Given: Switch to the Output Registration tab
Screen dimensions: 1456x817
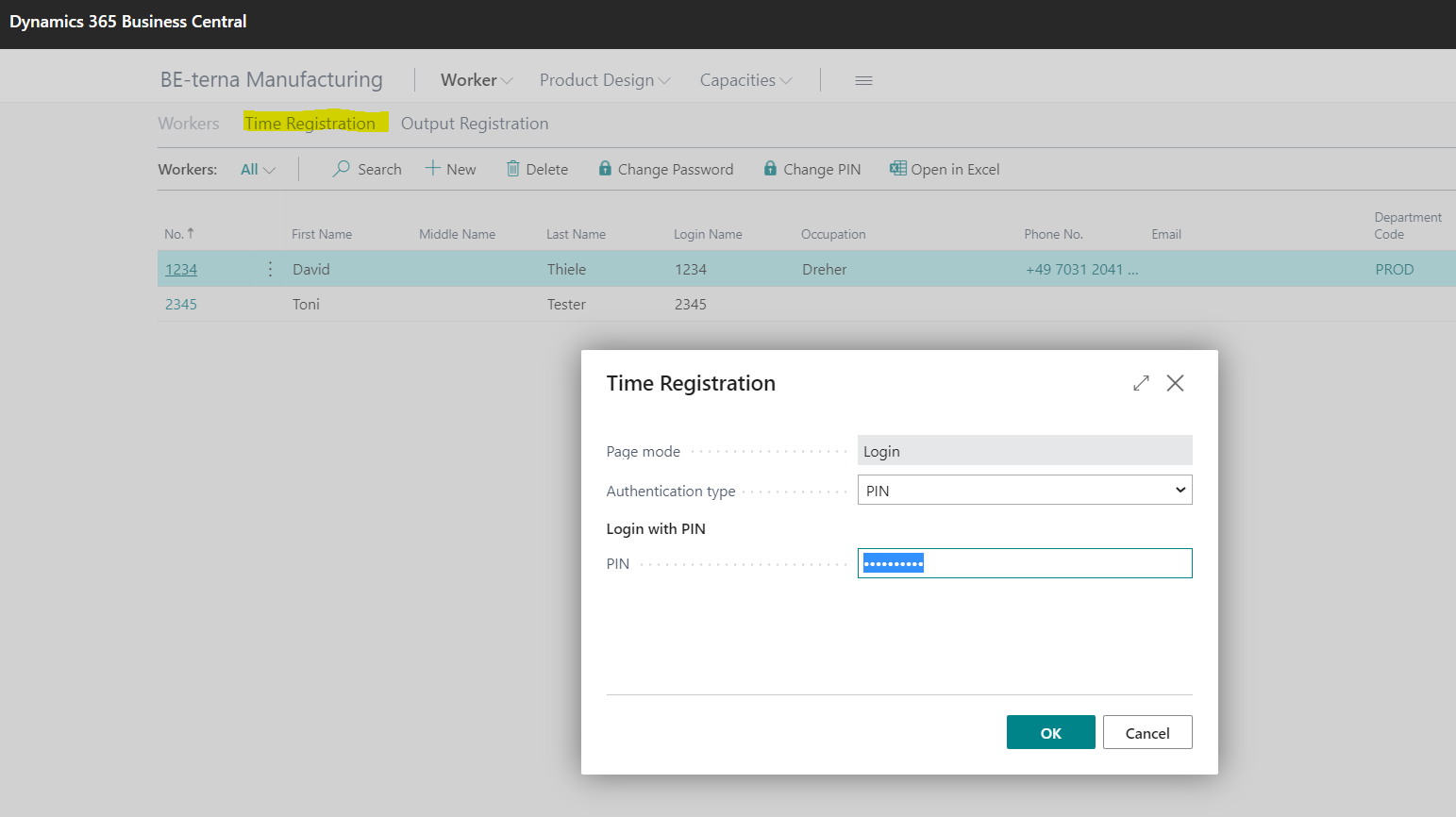Looking at the screenshot, I should pos(475,124).
